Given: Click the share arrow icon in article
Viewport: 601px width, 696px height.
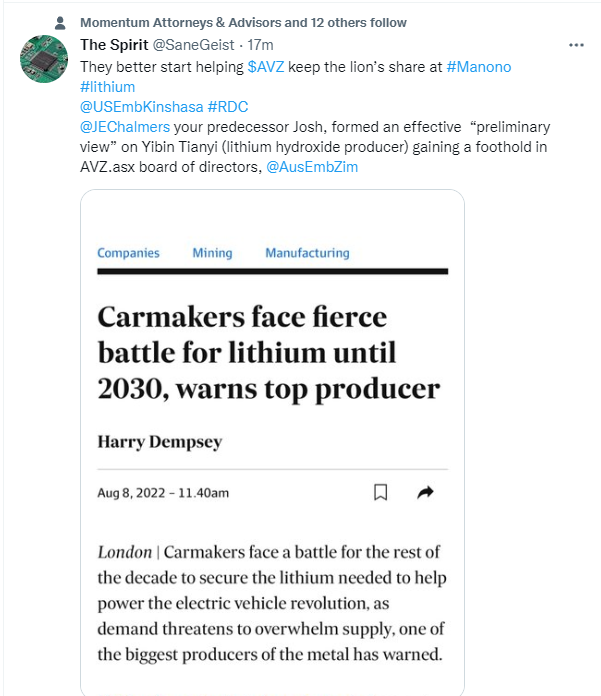Looking at the screenshot, I should pos(425,492).
